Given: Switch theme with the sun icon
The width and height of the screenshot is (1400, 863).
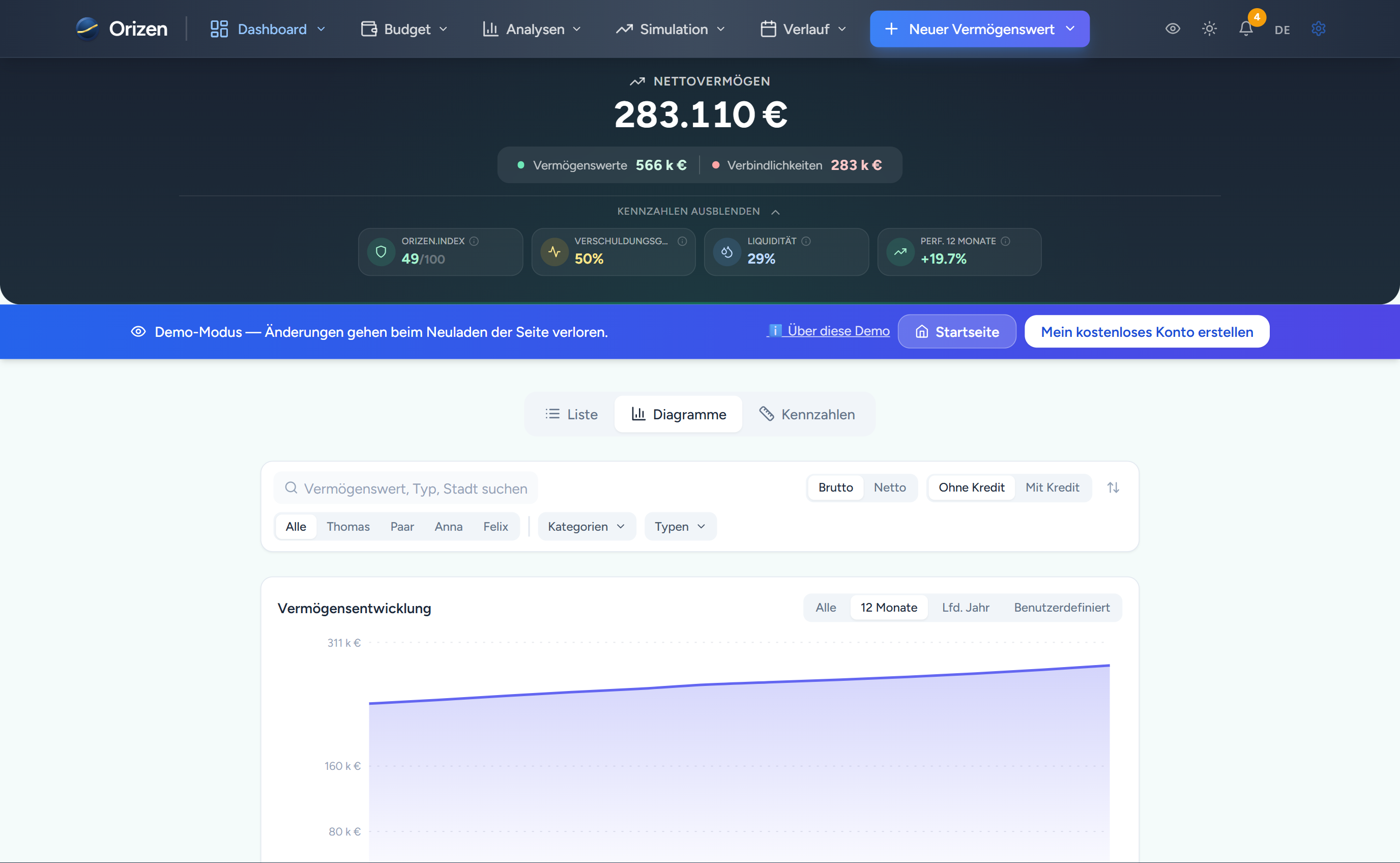Looking at the screenshot, I should tap(1209, 28).
